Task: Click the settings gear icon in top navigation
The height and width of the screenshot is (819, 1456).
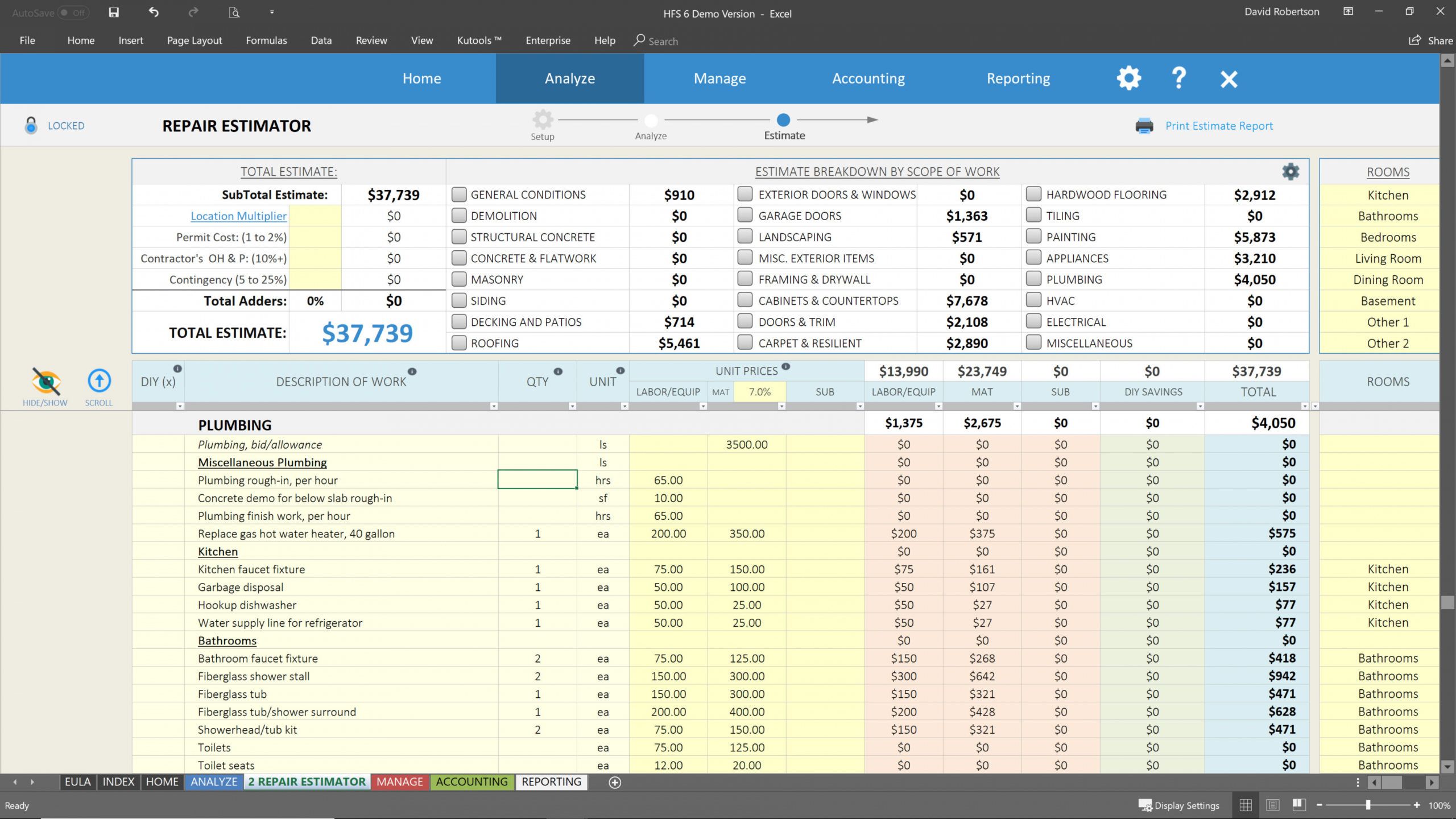Action: point(1128,78)
